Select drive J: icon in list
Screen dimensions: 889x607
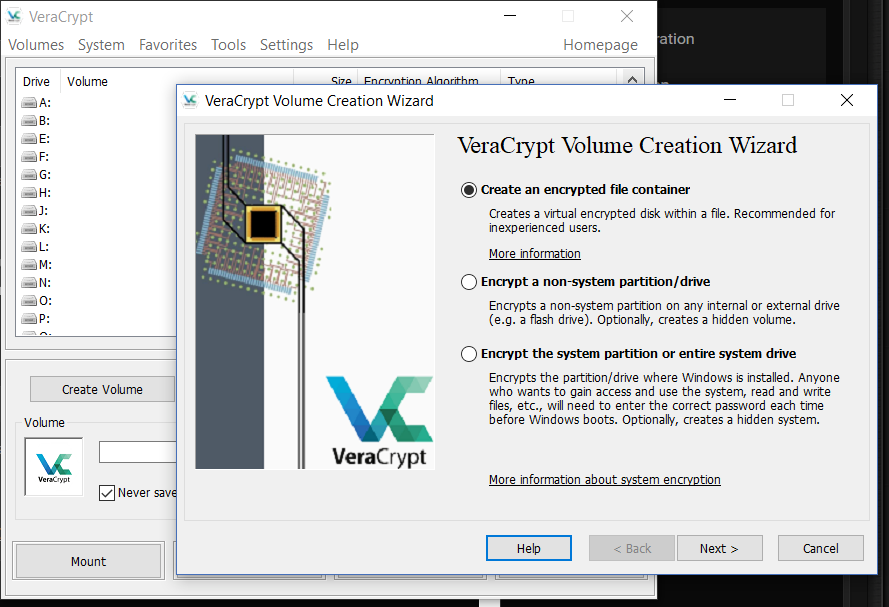coord(29,211)
